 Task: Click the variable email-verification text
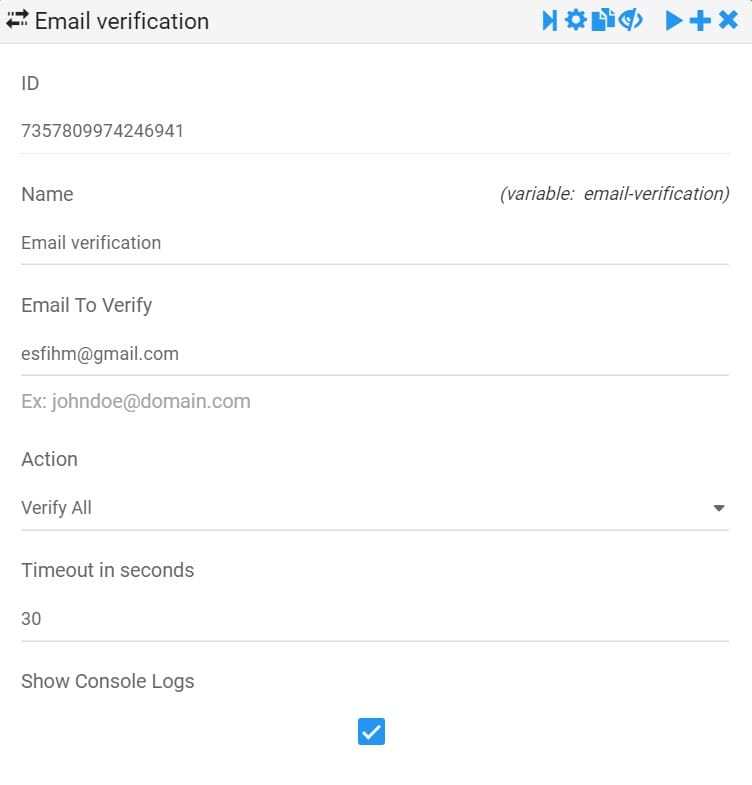pos(614,194)
